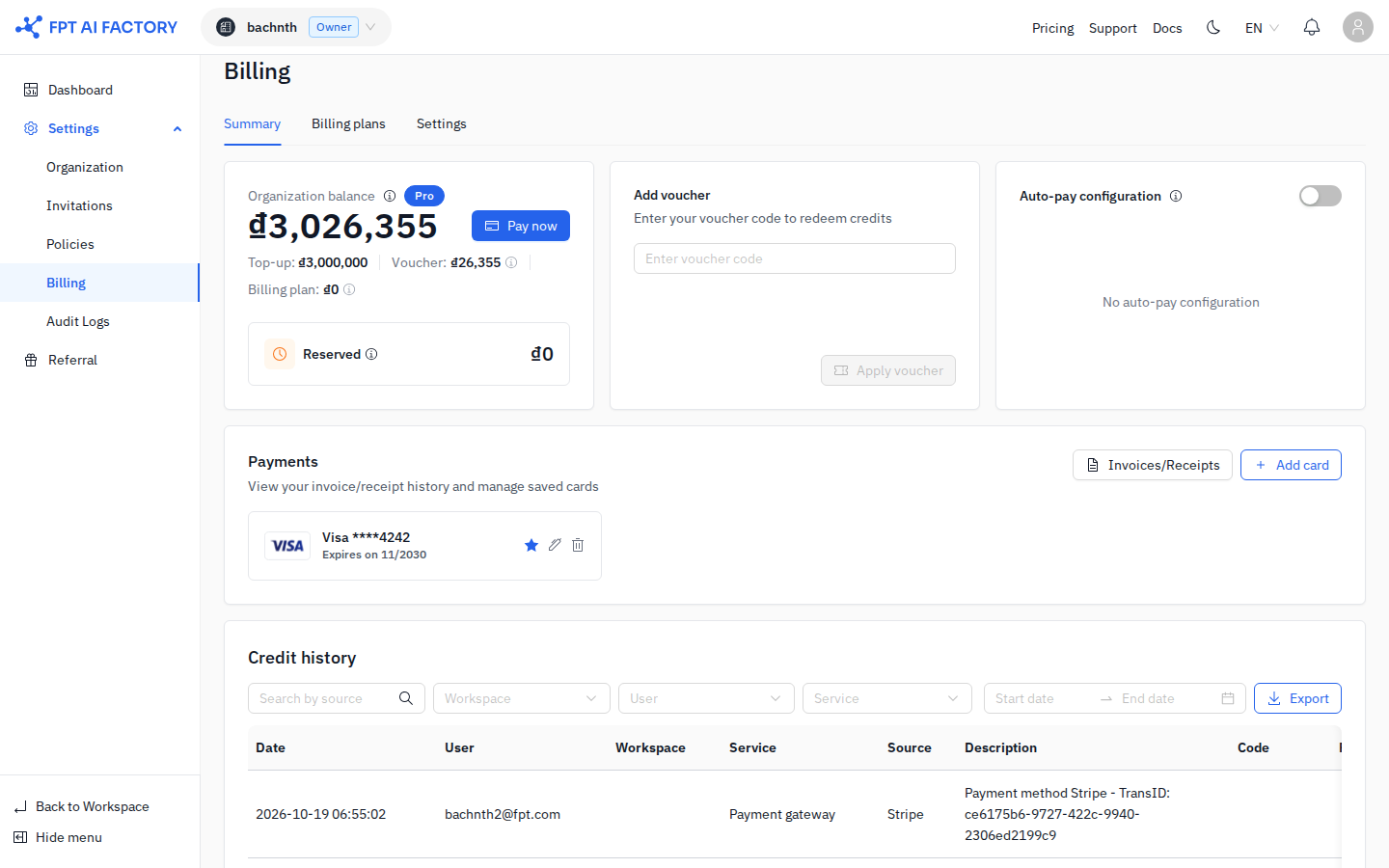Click the search magnifier in Credit history
The height and width of the screenshot is (868, 1389).
click(406, 698)
